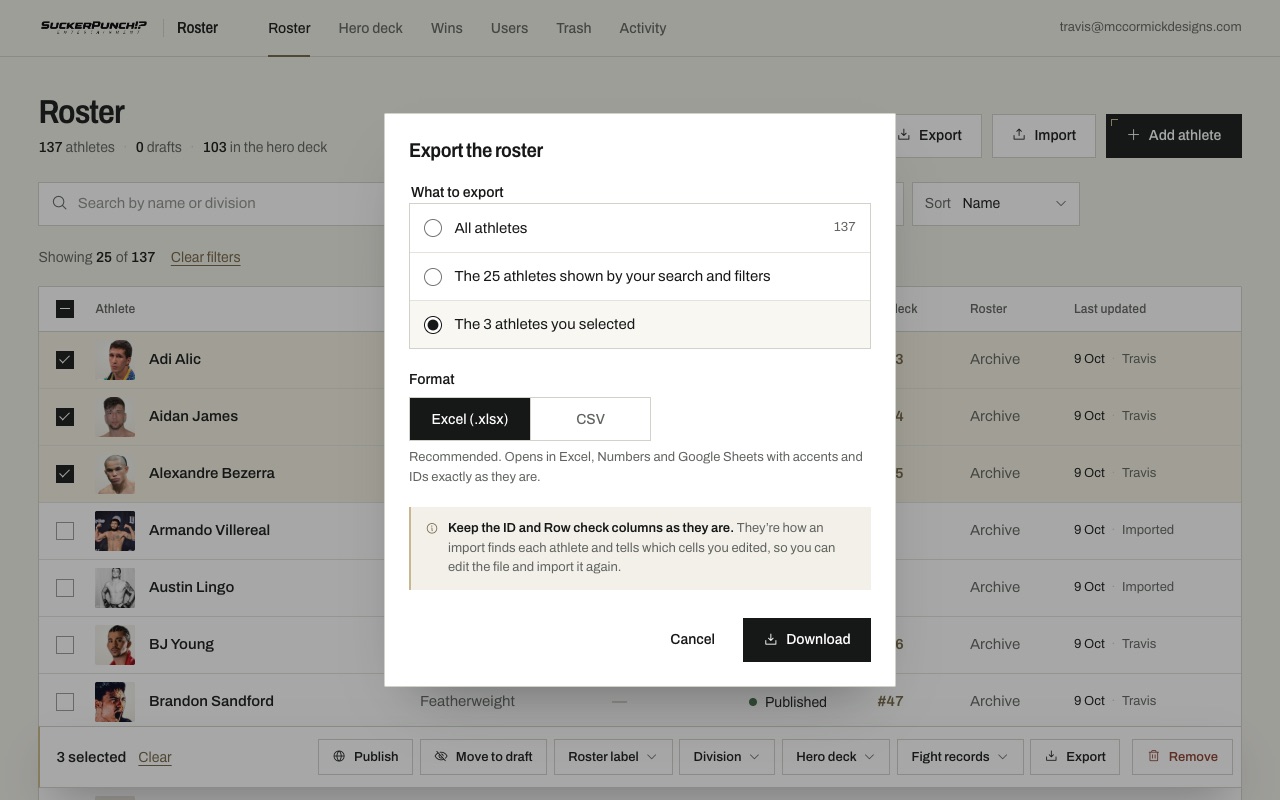Switch to the Wins tab
This screenshot has height=800, width=1280.
(x=446, y=28)
